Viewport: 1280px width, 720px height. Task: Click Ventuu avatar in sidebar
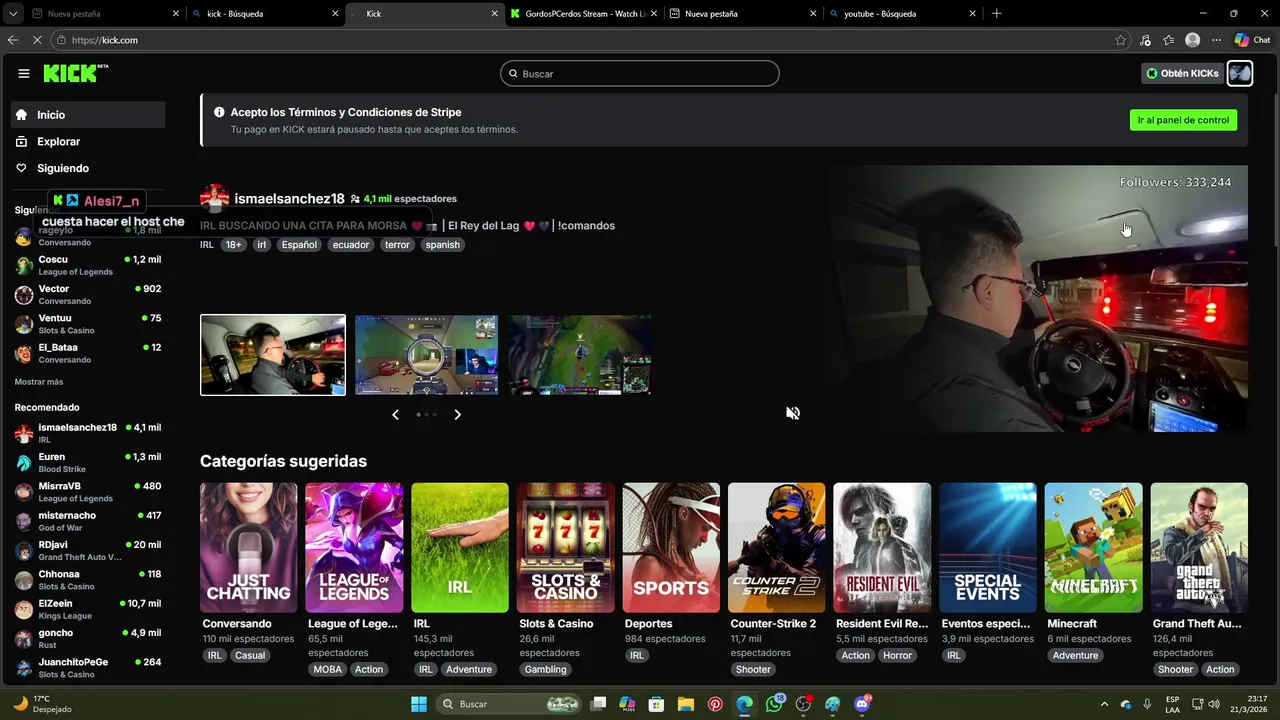point(24,324)
